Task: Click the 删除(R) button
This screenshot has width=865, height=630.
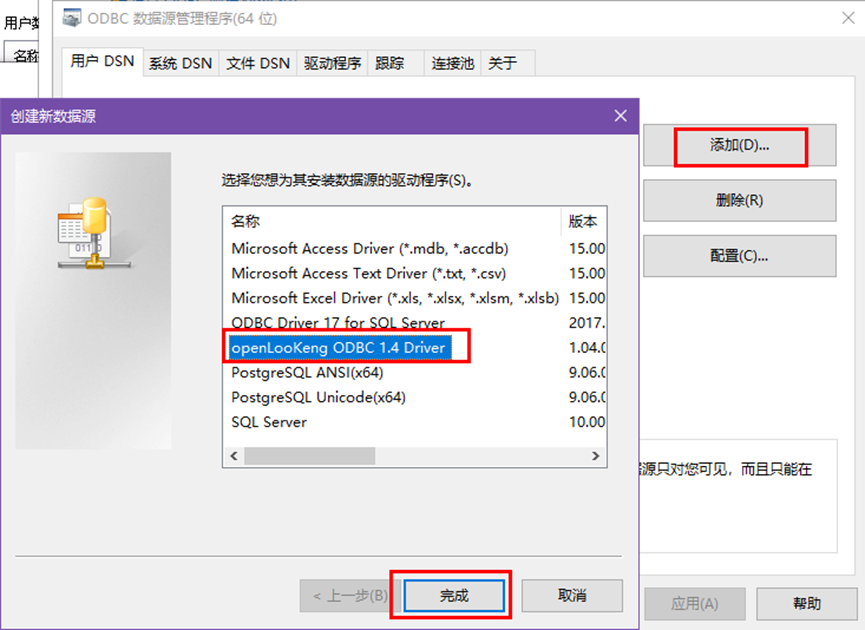Action: (739, 200)
